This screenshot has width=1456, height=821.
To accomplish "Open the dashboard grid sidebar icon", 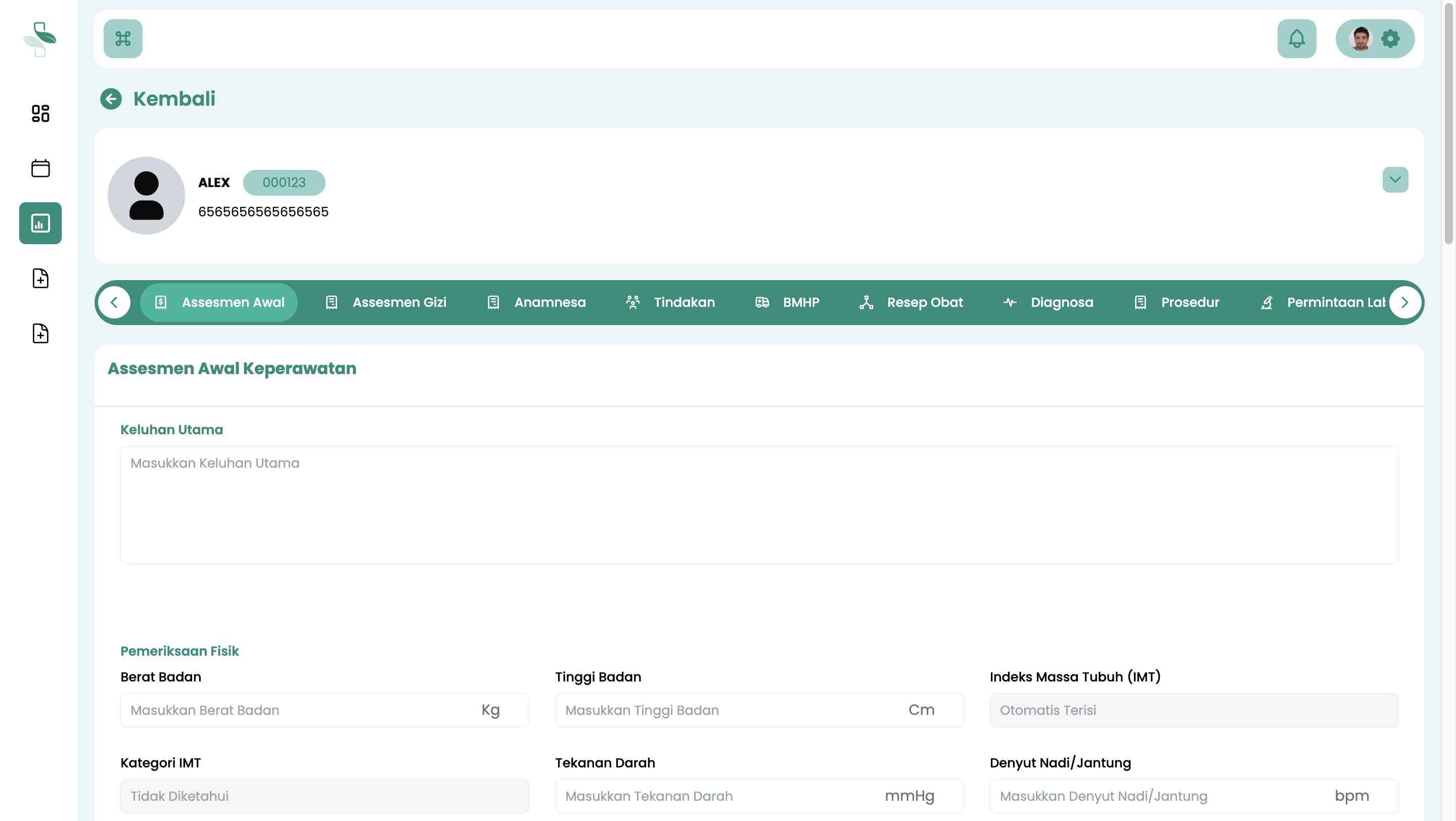I will pyautogui.click(x=40, y=113).
